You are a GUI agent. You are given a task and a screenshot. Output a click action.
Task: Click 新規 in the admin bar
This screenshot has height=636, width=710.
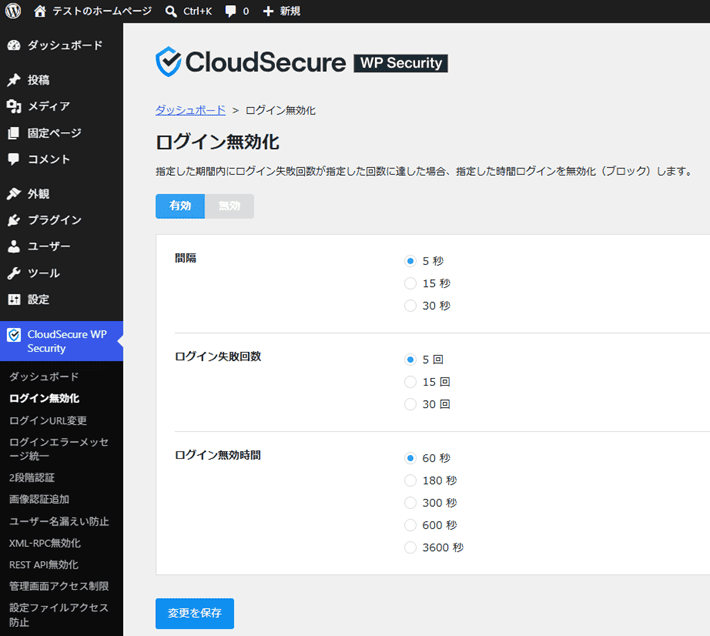pyautogui.click(x=290, y=11)
